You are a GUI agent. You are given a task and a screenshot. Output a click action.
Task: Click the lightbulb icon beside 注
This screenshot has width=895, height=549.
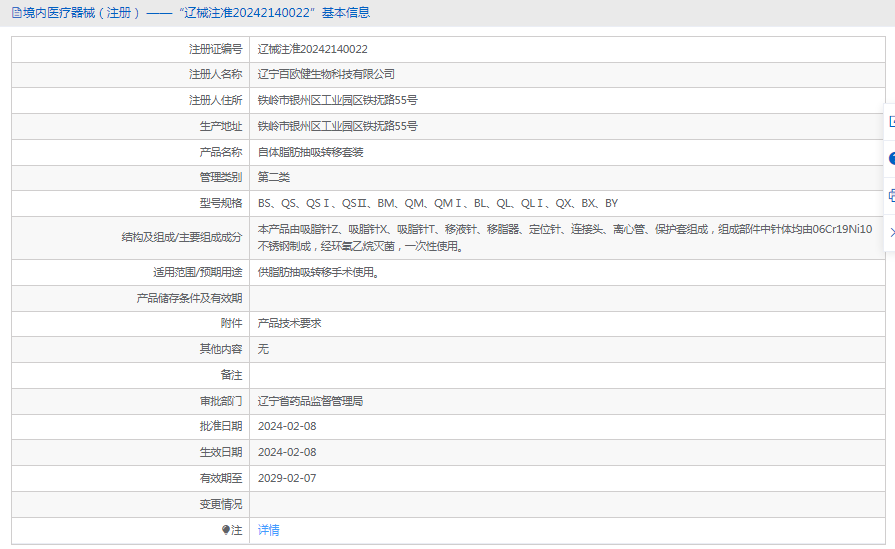(x=226, y=530)
